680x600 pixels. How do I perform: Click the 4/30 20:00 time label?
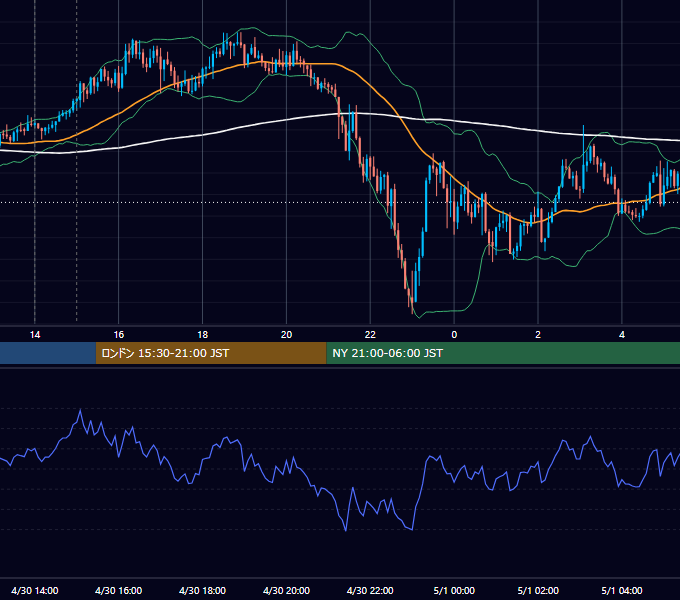click(x=286, y=590)
